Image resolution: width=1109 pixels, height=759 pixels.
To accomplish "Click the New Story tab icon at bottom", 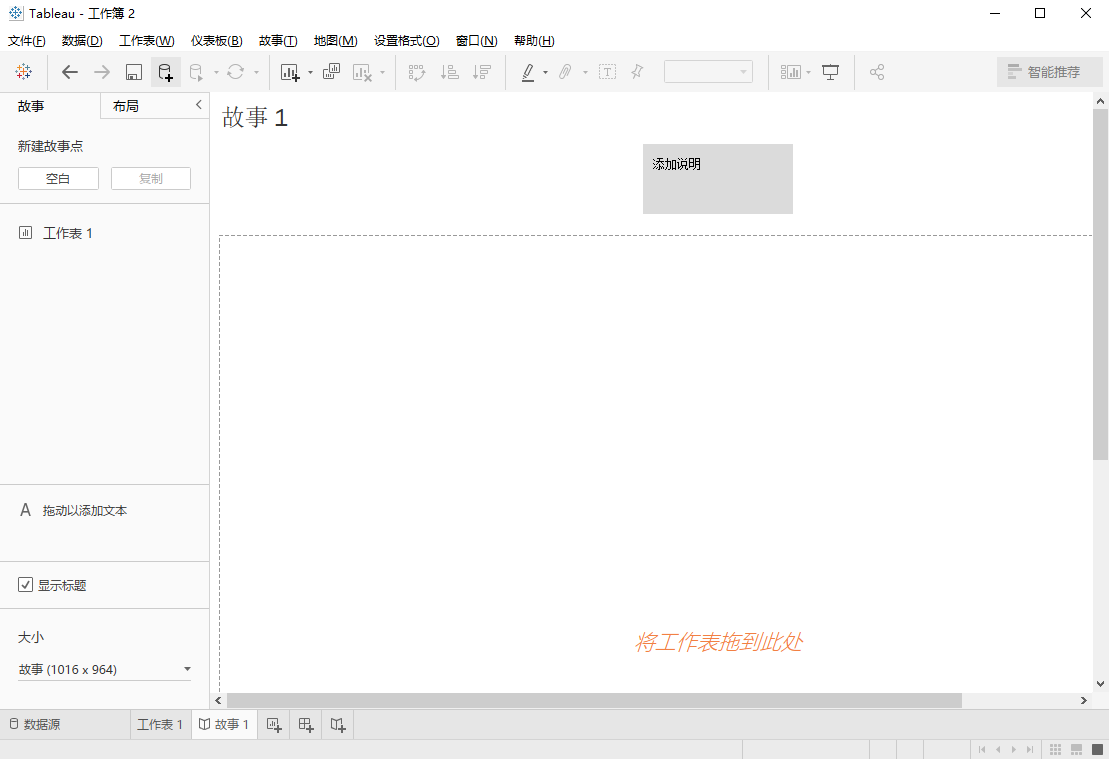I will click(337, 724).
